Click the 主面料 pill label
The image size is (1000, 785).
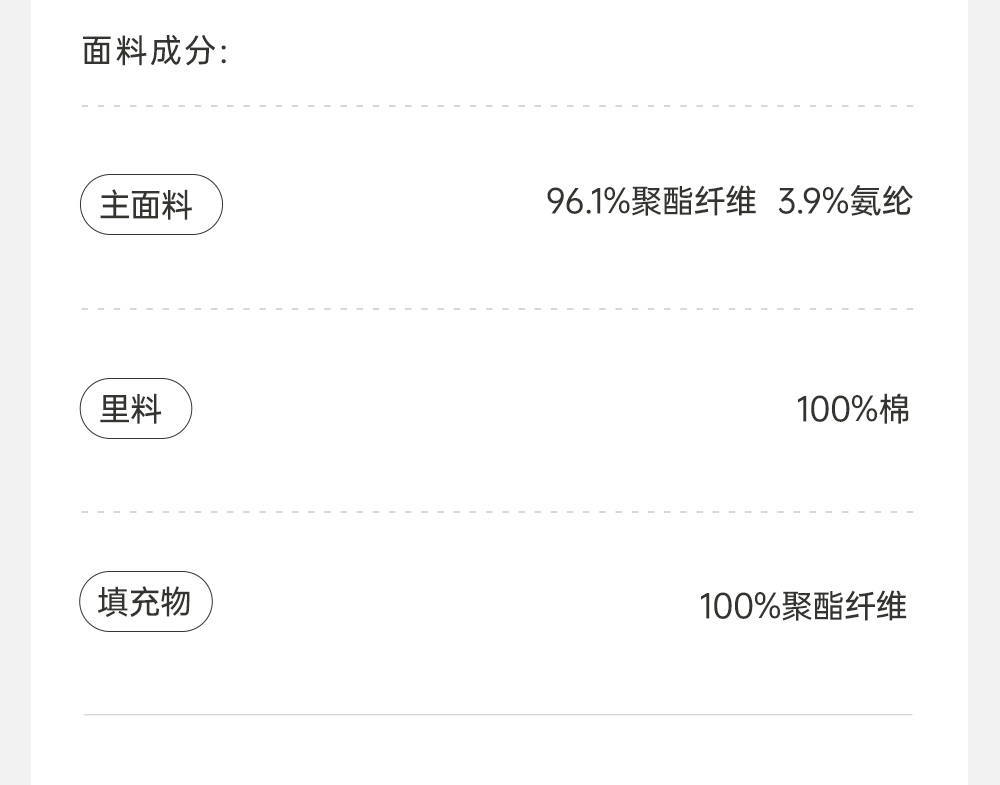point(151,205)
